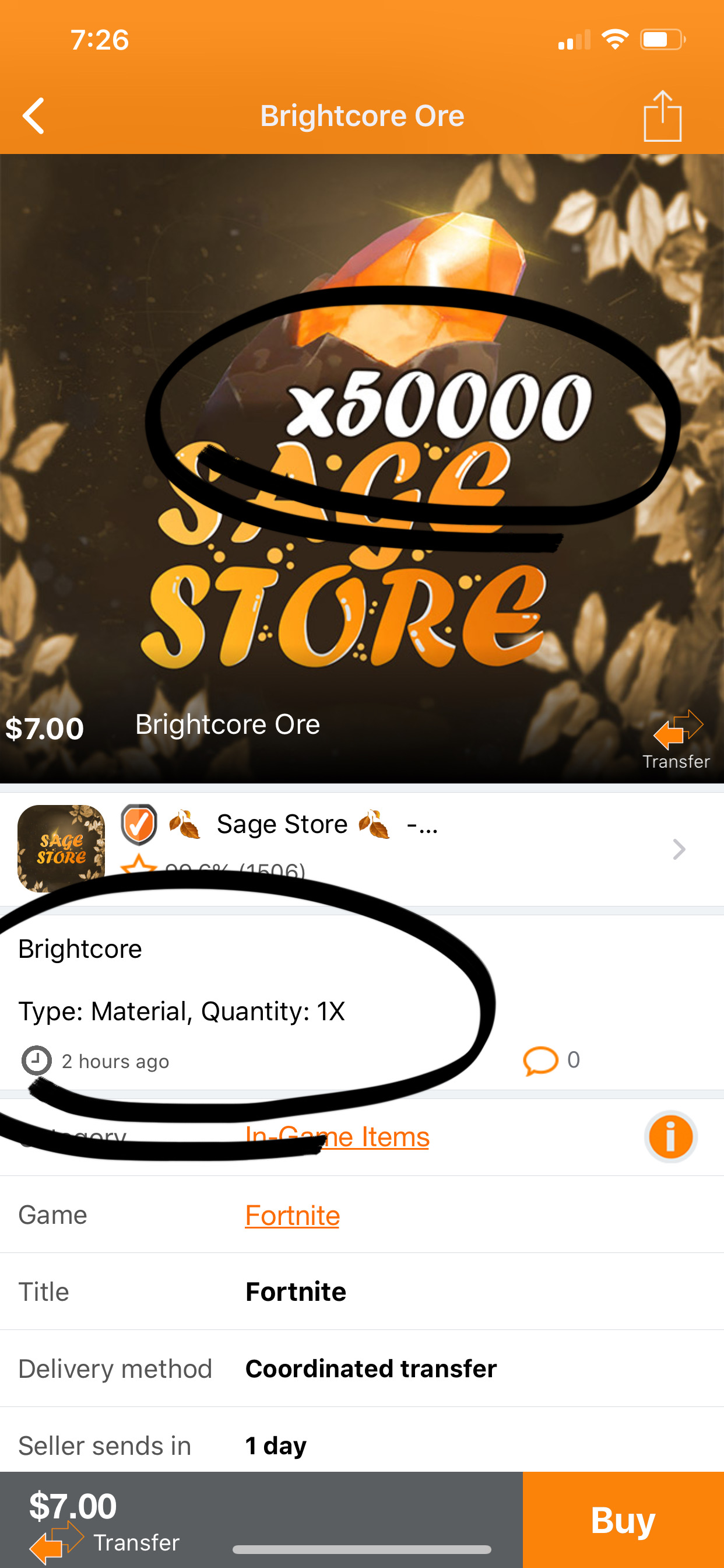Open the share icon in header
724x1568 pixels.
663,116
